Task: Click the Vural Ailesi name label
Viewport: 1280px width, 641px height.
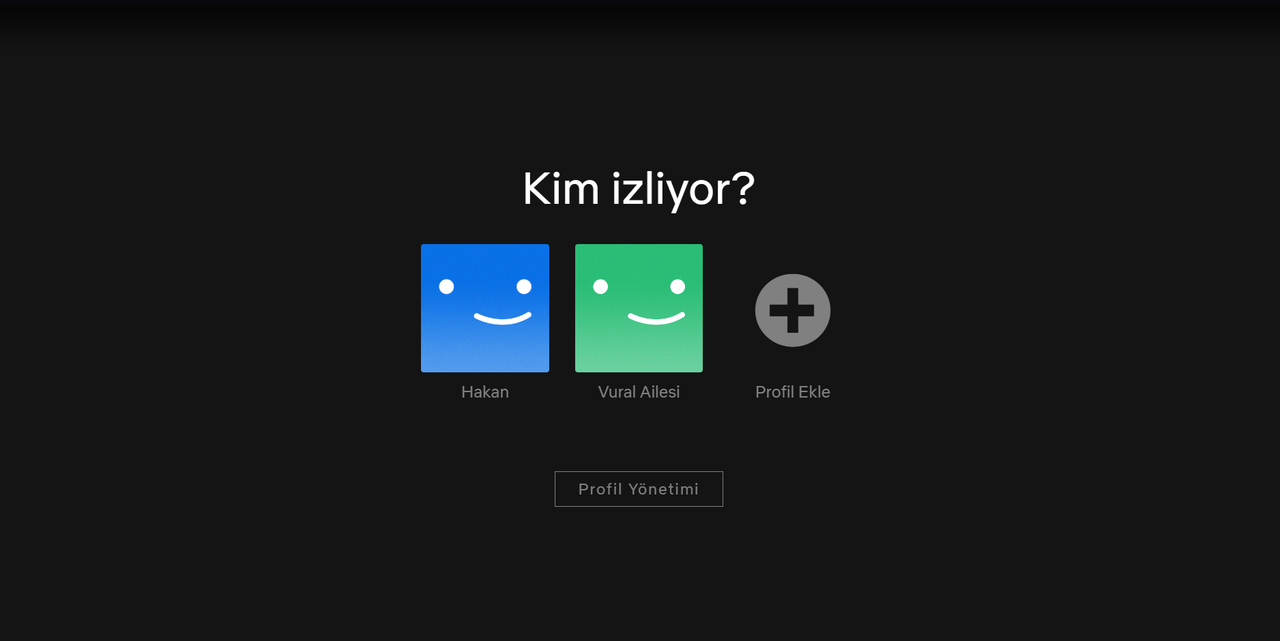Action: (x=639, y=392)
